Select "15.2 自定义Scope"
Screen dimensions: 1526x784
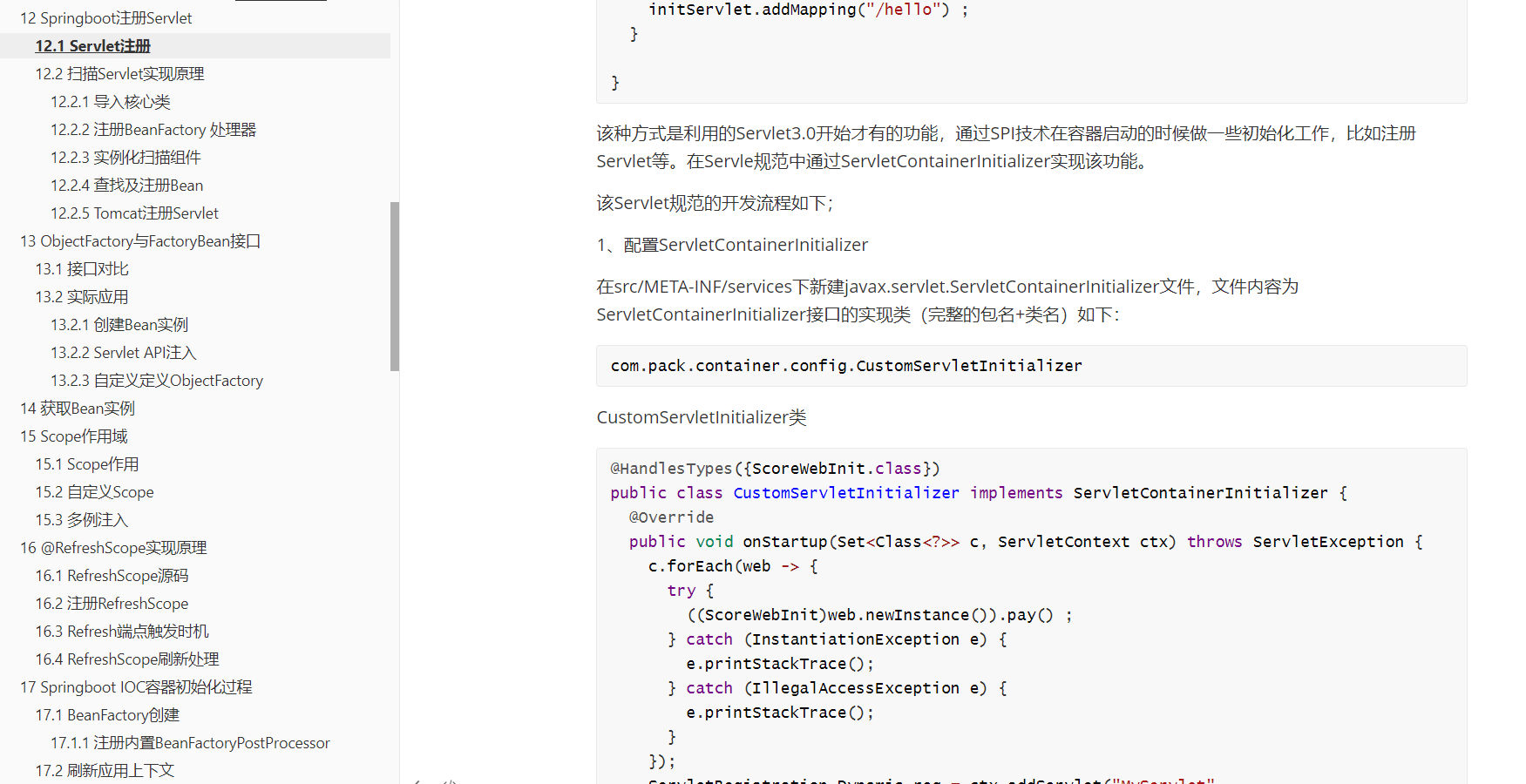tap(94, 491)
